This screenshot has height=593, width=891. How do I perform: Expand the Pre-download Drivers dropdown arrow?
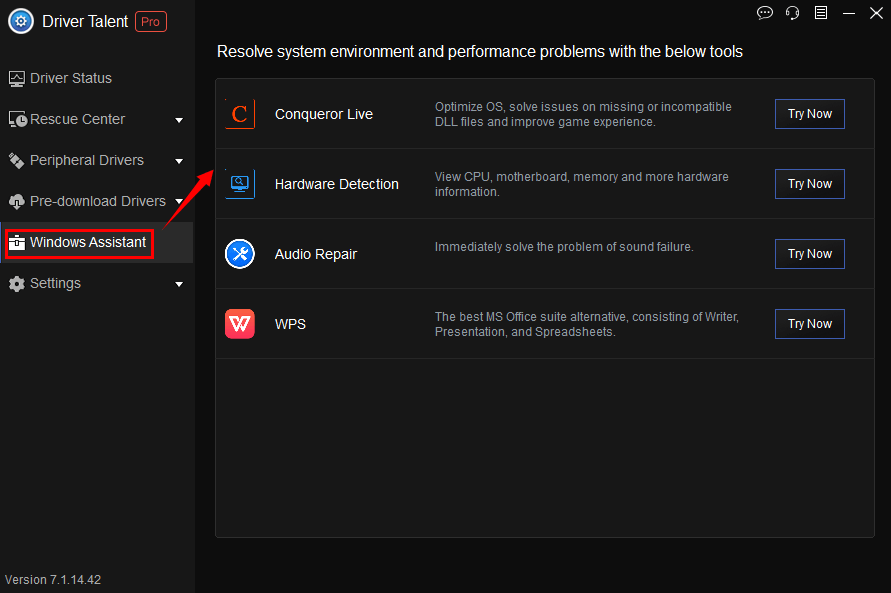pyautogui.click(x=179, y=202)
